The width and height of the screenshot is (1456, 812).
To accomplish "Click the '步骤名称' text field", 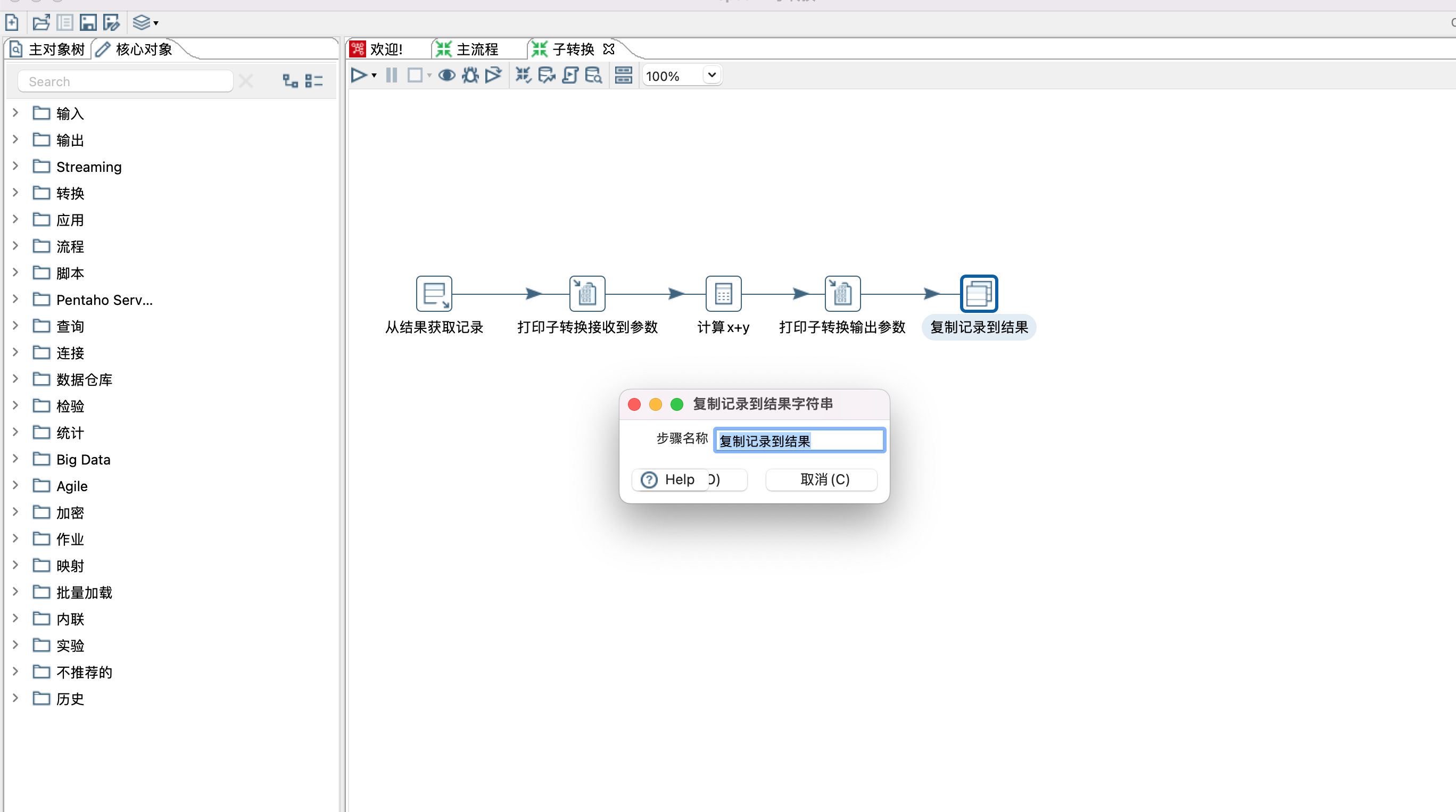I will pos(799,441).
